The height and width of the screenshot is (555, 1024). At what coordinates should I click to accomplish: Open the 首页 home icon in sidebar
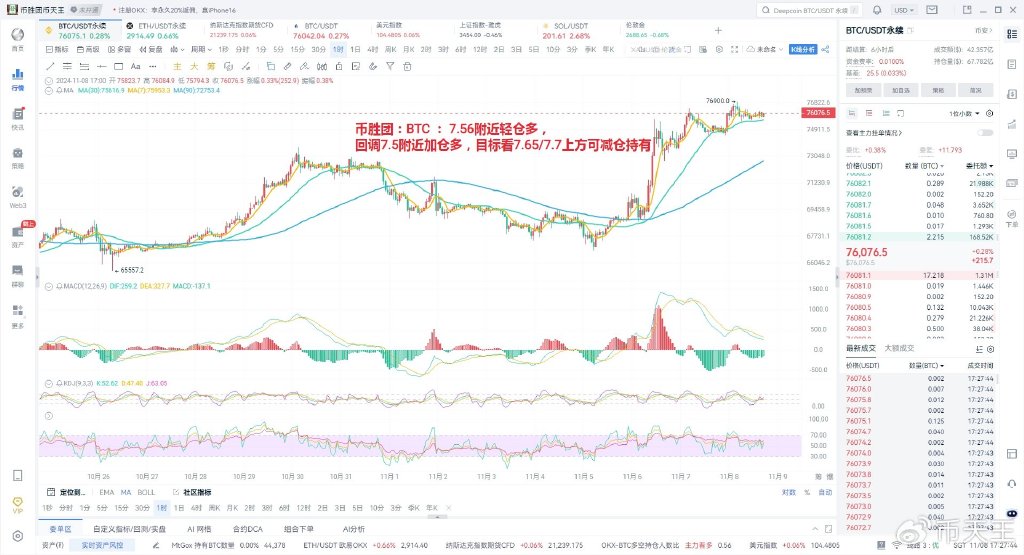coord(18,39)
